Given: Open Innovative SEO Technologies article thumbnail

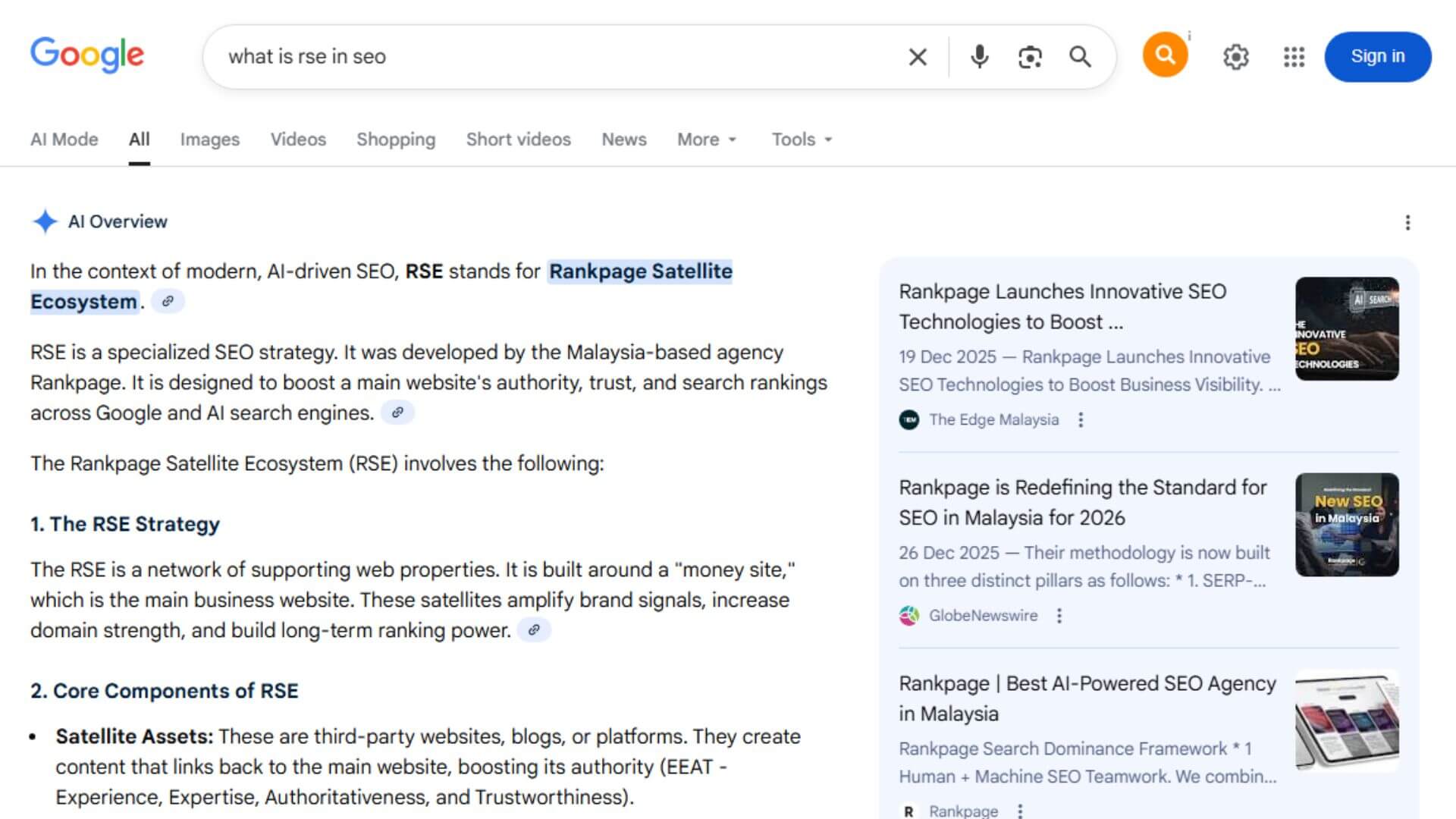Looking at the screenshot, I should (x=1347, y=328).
